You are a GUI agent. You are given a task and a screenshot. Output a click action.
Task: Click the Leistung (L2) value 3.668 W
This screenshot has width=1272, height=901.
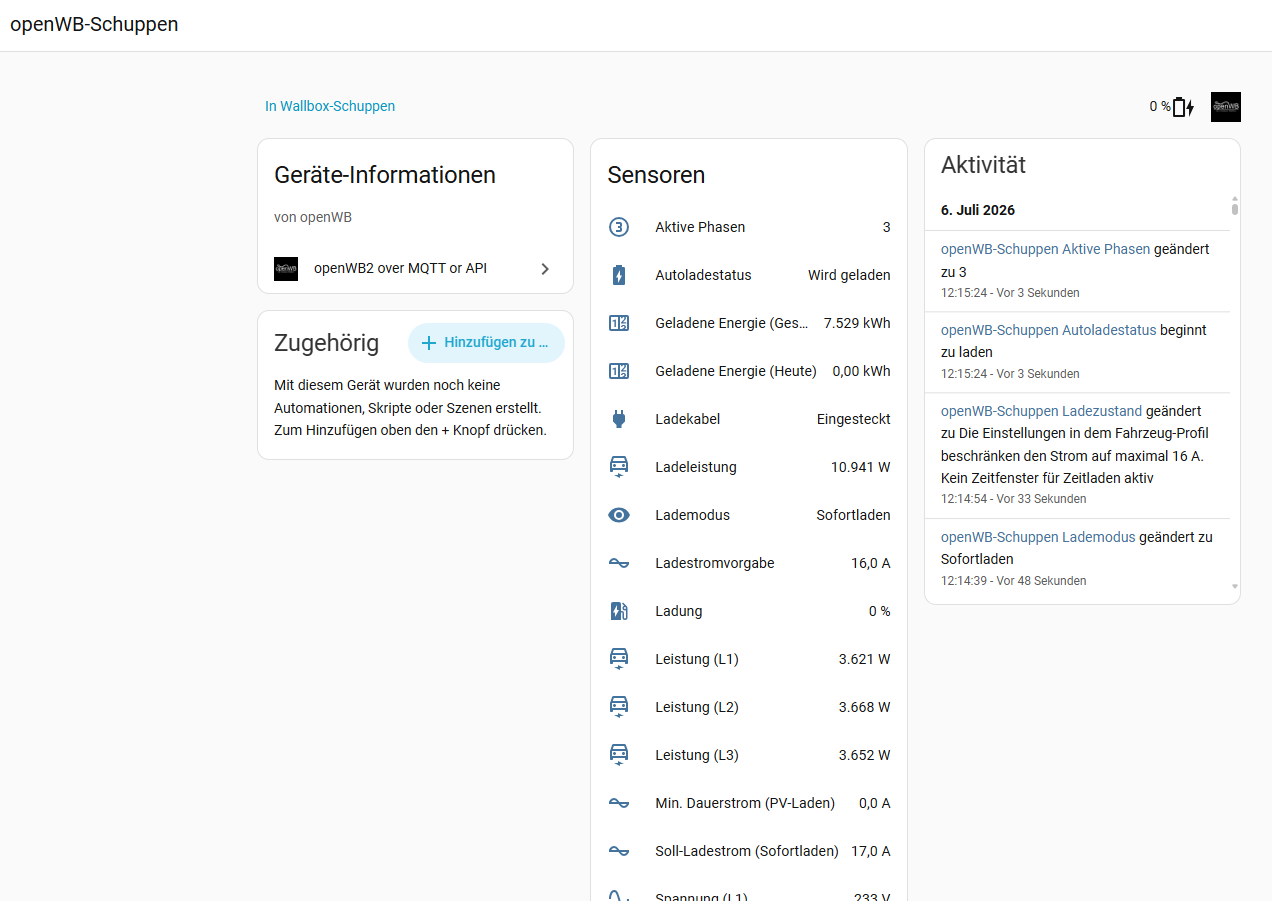point(864,707)
